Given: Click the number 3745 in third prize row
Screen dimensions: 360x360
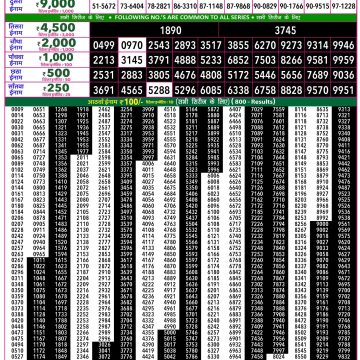Looking at the screenshot, I should tap(285, 30).
